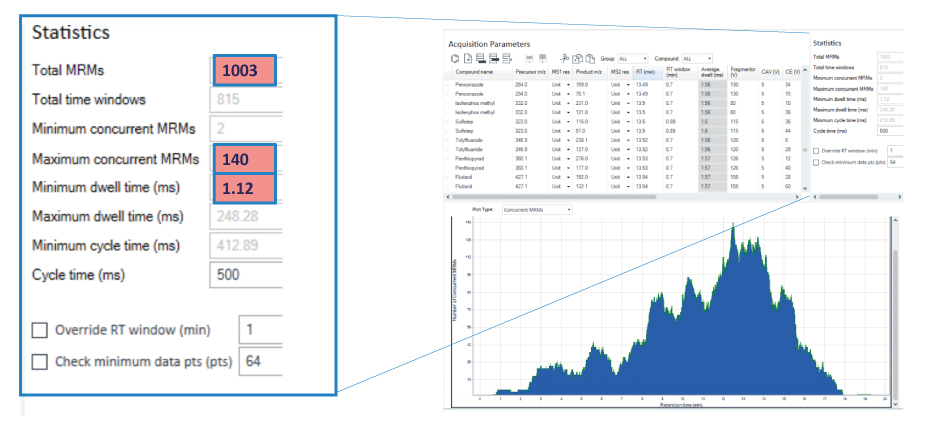Click the hexagon compound icon in Acquisition Parameters toolbar
The image size is (940, 431).
point(454,59)
